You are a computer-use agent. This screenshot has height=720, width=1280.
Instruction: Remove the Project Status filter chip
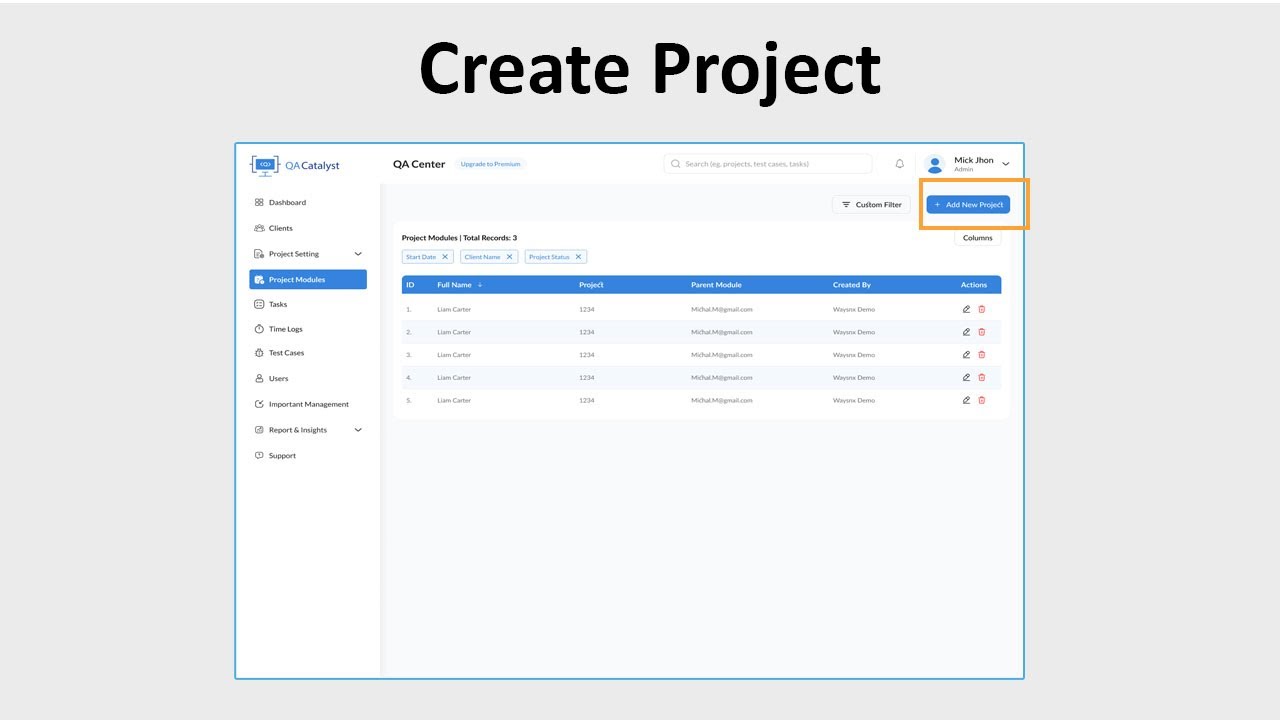(578, 257)
